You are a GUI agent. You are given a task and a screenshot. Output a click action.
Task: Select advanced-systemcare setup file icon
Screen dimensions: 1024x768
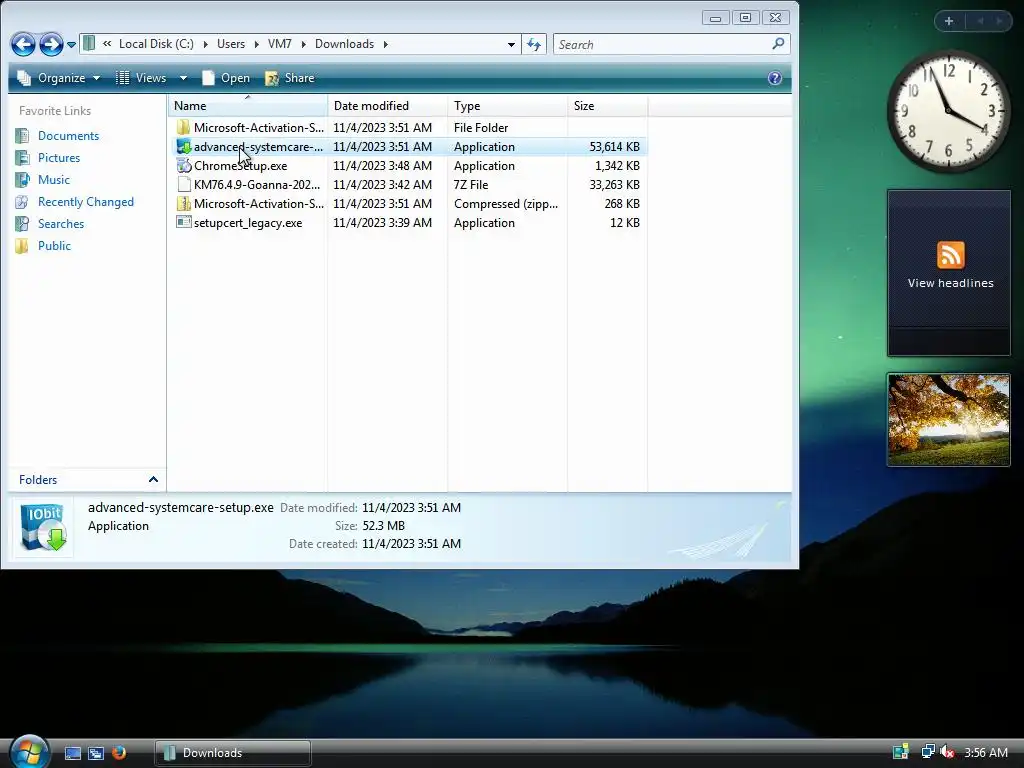184,146
